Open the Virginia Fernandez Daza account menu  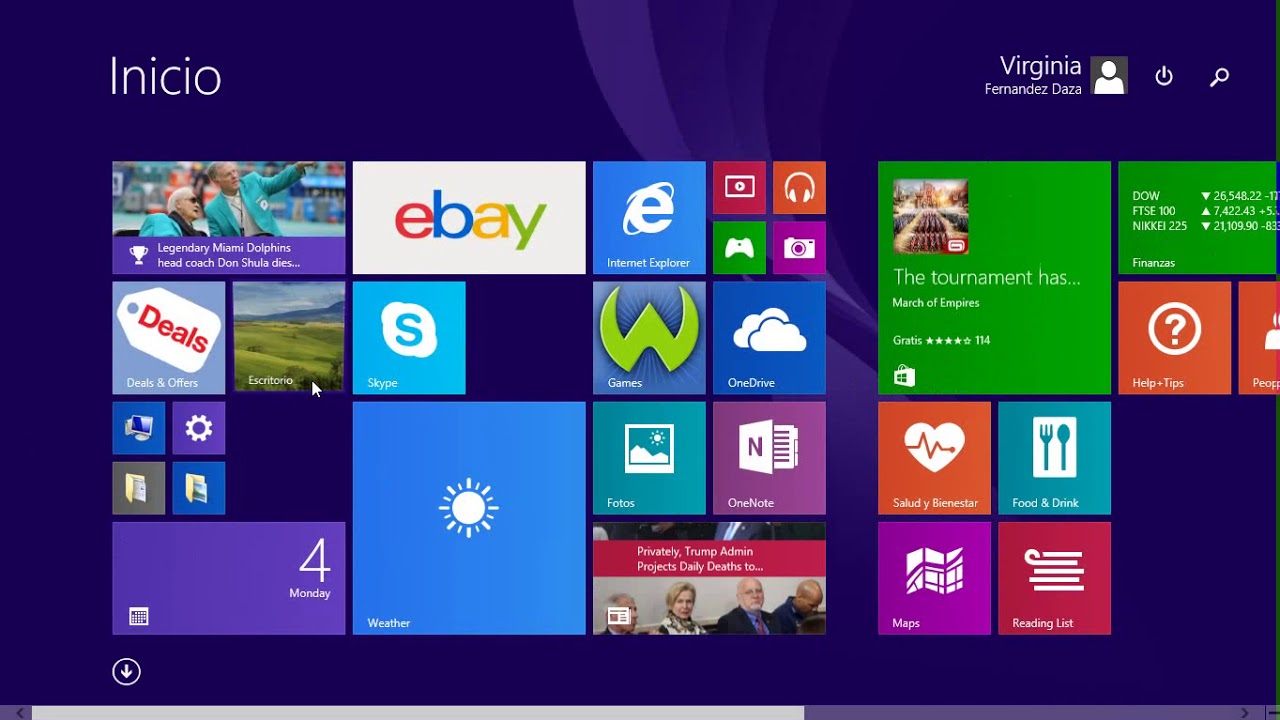pyautogui.click(x=1056, y=76)
